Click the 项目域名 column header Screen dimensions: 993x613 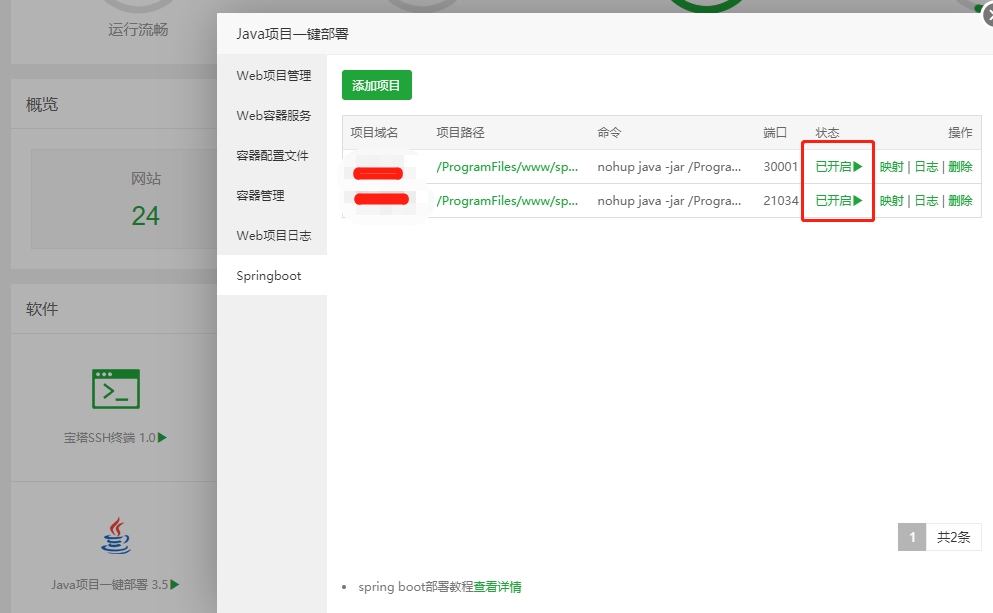click(374, 132)
